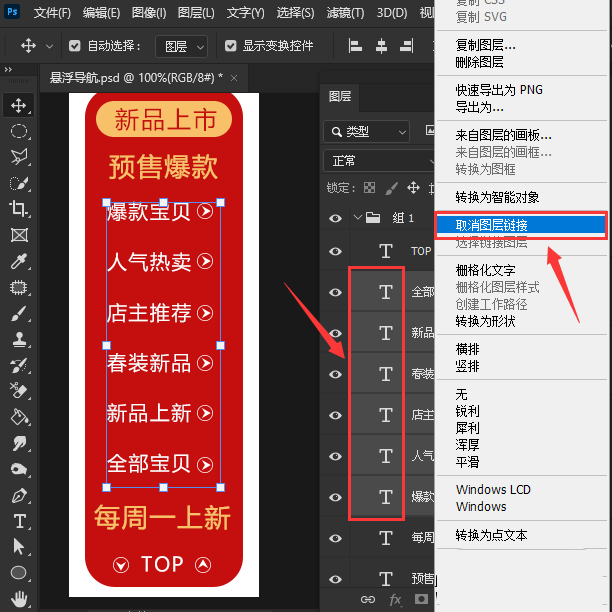This screenshot has width=612, height=612.
Task: Select the Move tool in toolbar
Action: coord(18,105)
